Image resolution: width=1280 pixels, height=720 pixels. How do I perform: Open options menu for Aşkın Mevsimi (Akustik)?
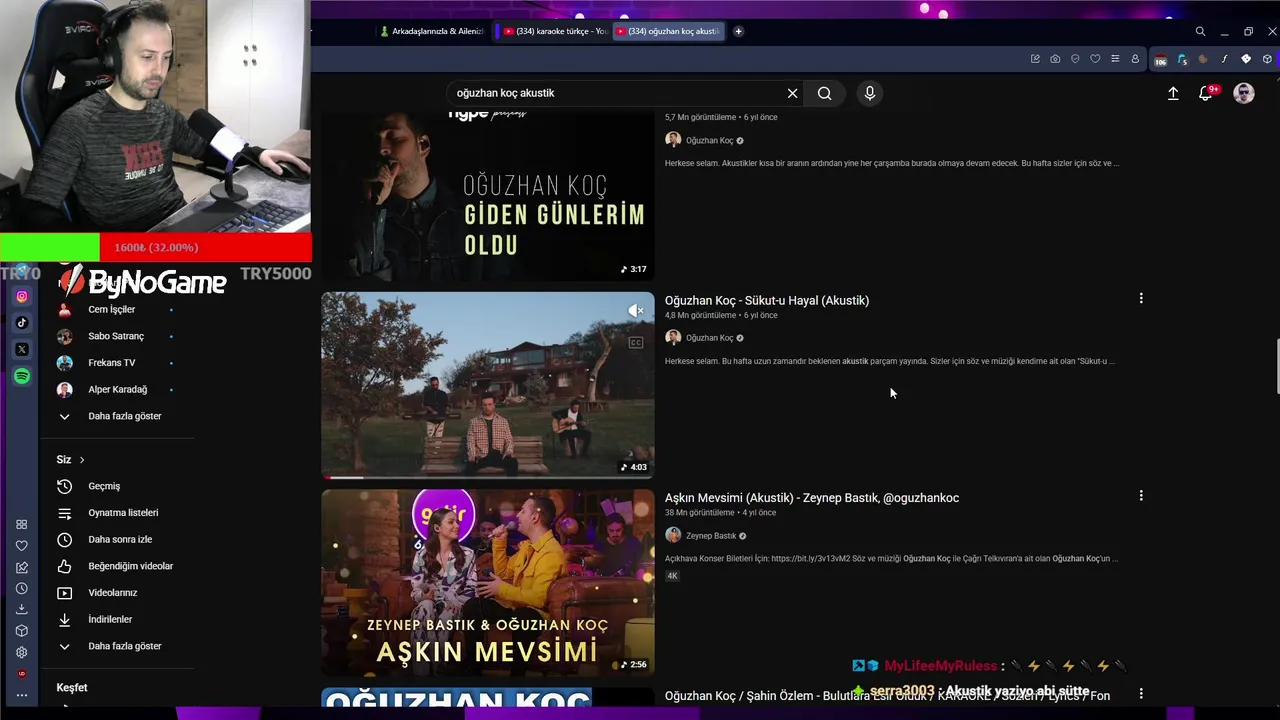(1141, 495)
